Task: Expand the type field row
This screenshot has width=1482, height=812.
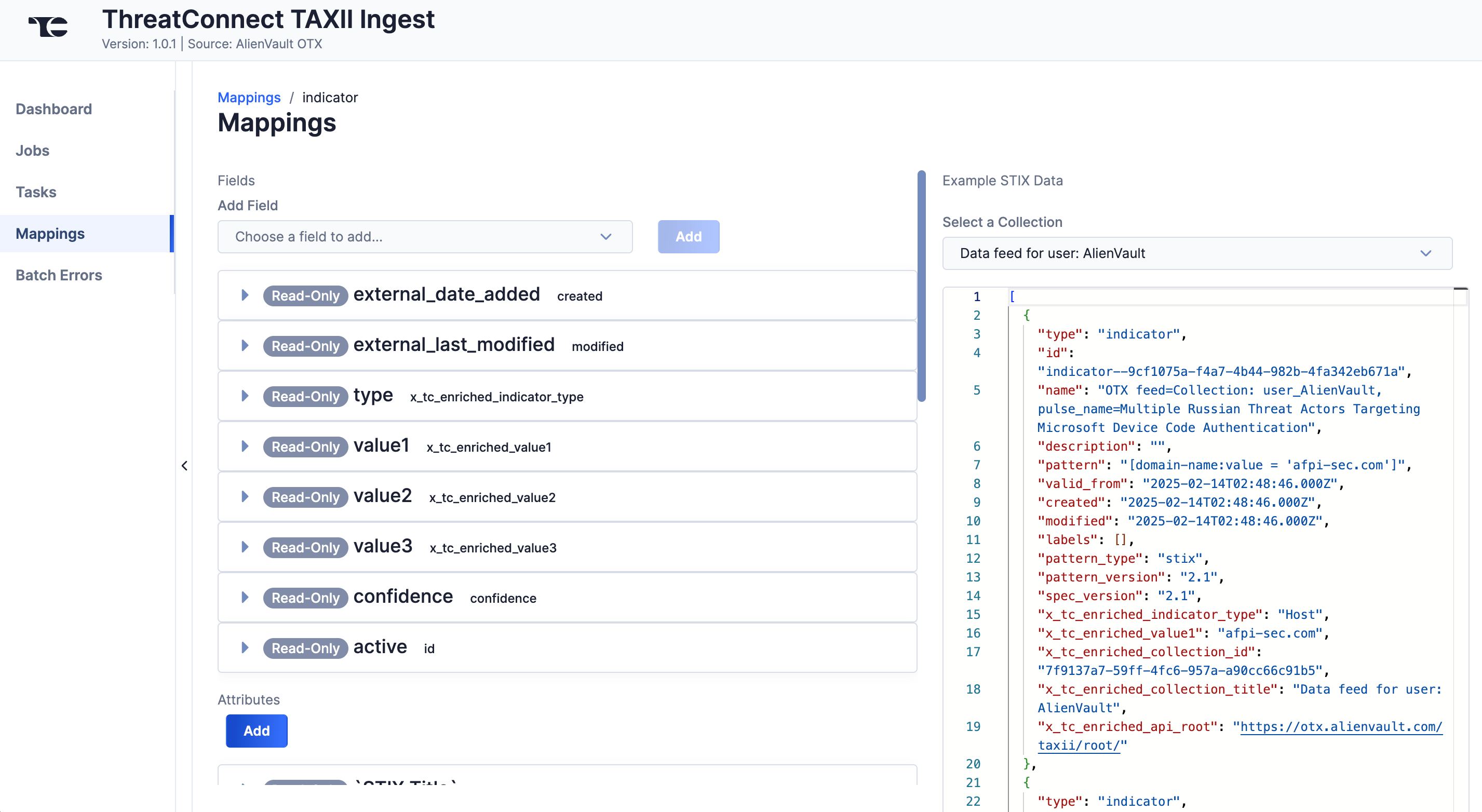Action: (245, 396)
